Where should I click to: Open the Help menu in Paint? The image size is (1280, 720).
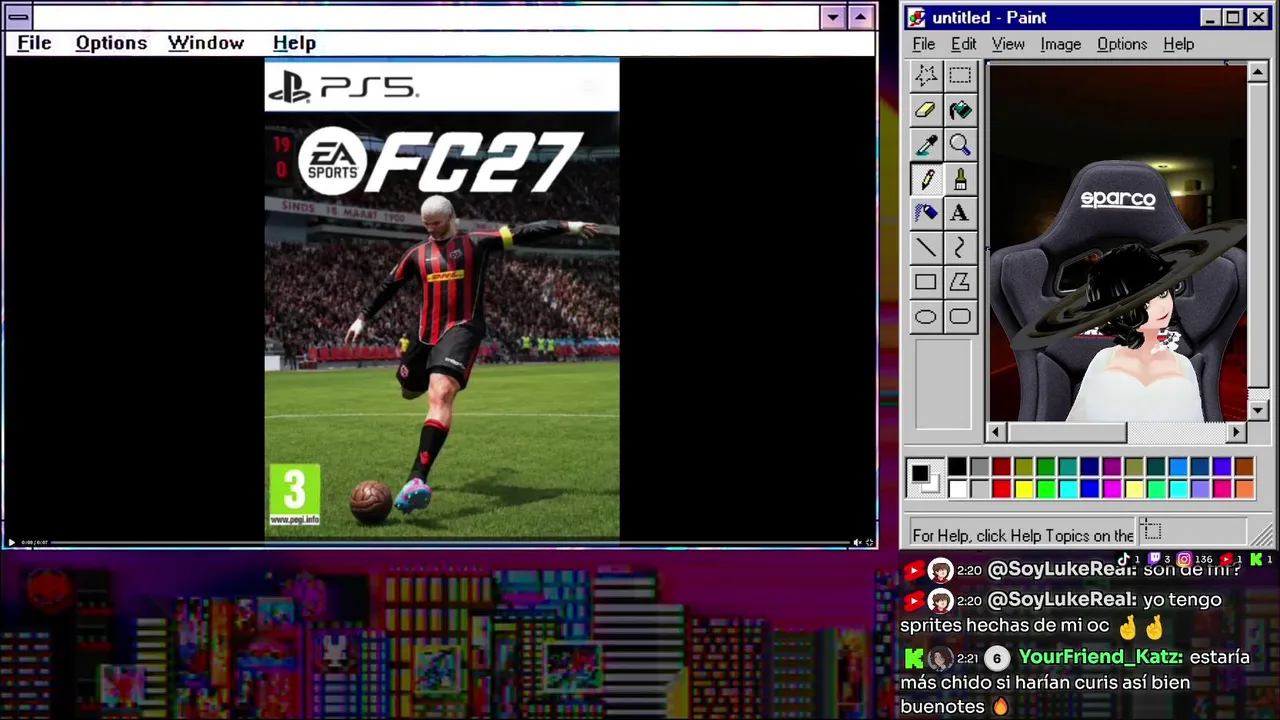[x=1179, y=44]
